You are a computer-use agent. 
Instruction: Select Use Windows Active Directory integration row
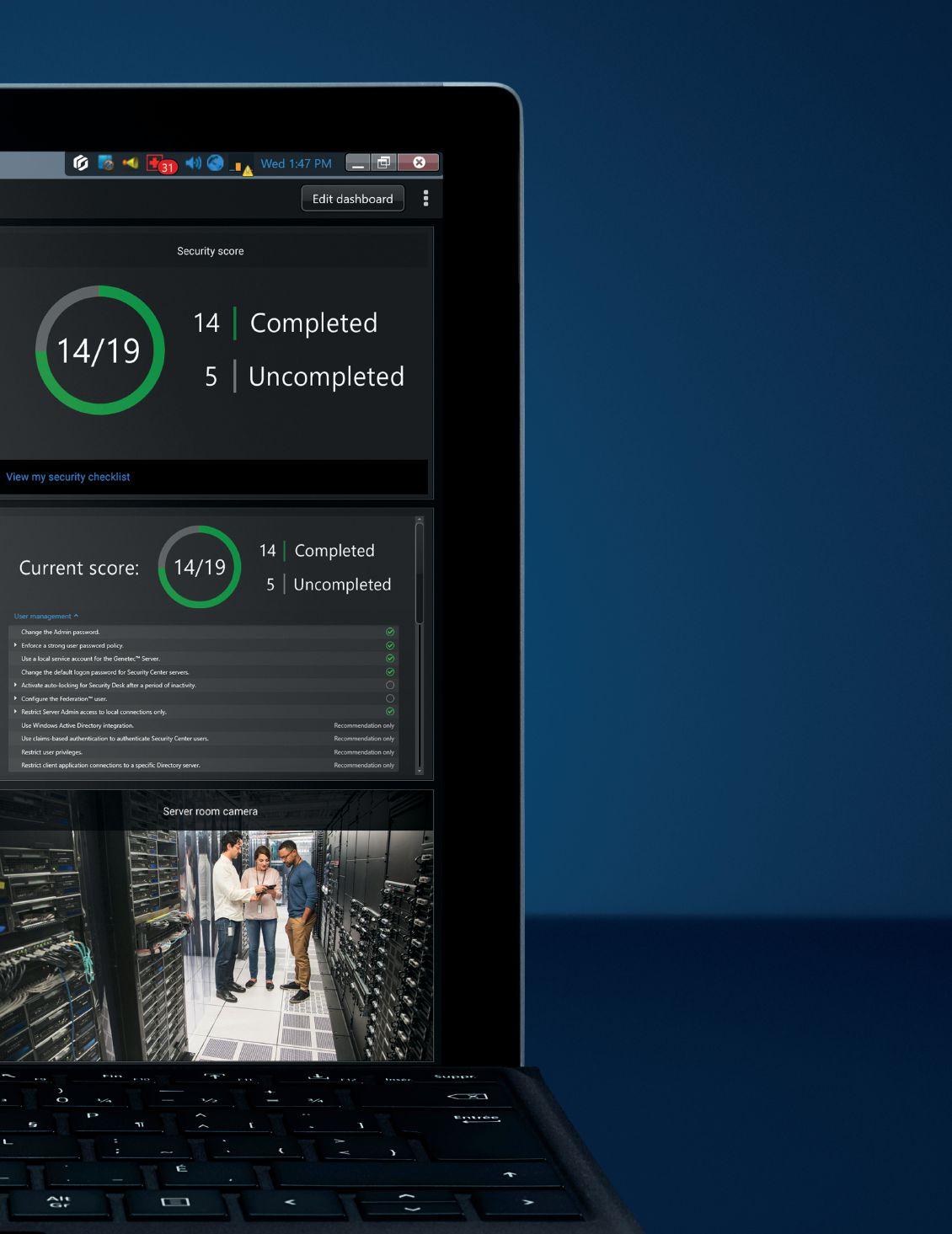tap(203, 725)
